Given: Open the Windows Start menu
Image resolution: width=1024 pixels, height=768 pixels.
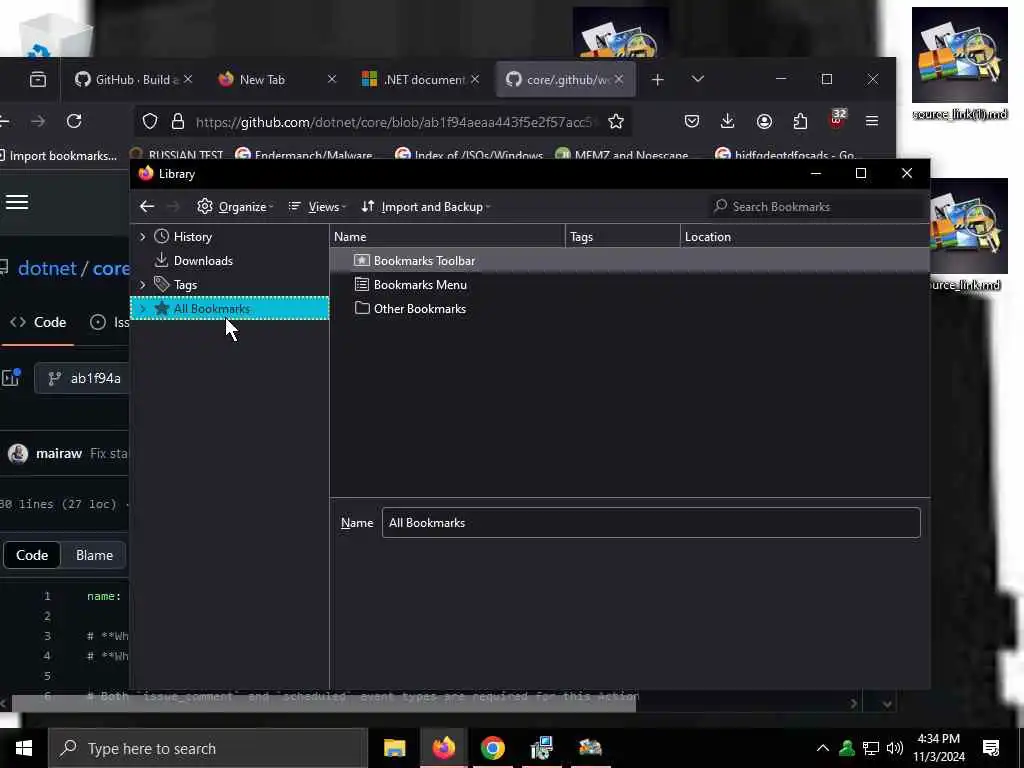Looking at the screenshot, I should [x=24, y=748].
